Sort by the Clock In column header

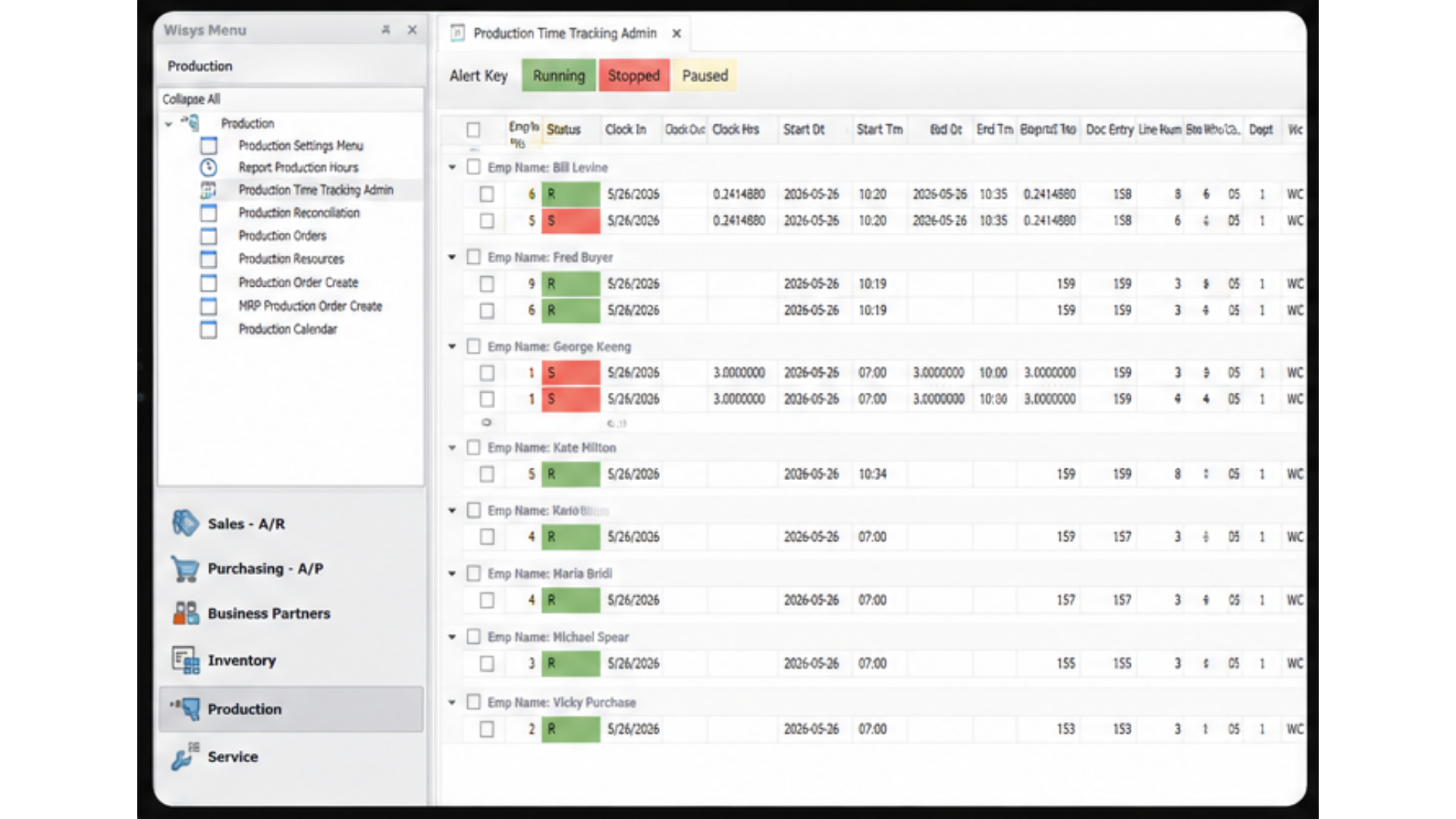point(626,130)
